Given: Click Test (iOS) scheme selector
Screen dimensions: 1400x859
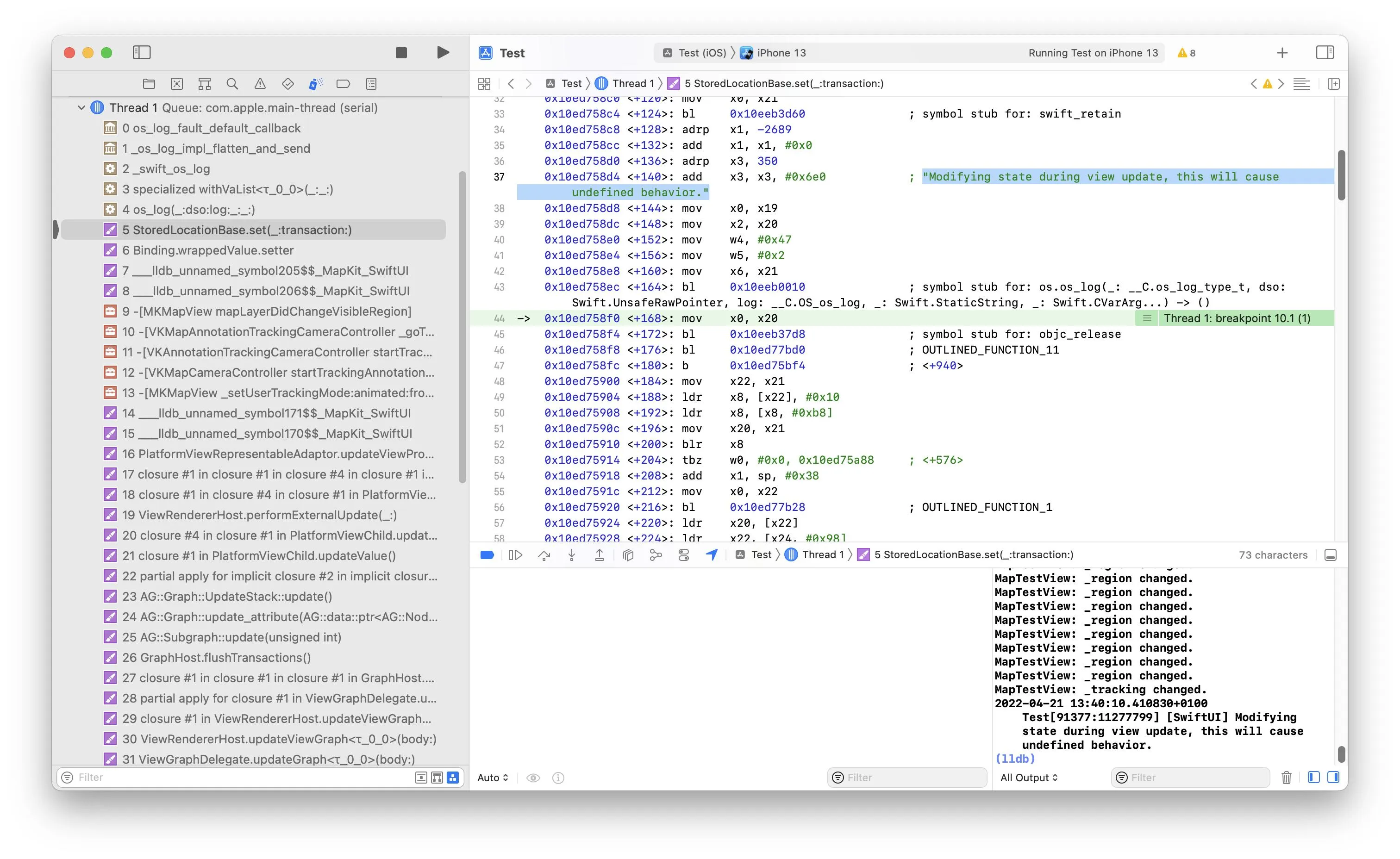Looking at the screenshot, I should tap(702, 53).
